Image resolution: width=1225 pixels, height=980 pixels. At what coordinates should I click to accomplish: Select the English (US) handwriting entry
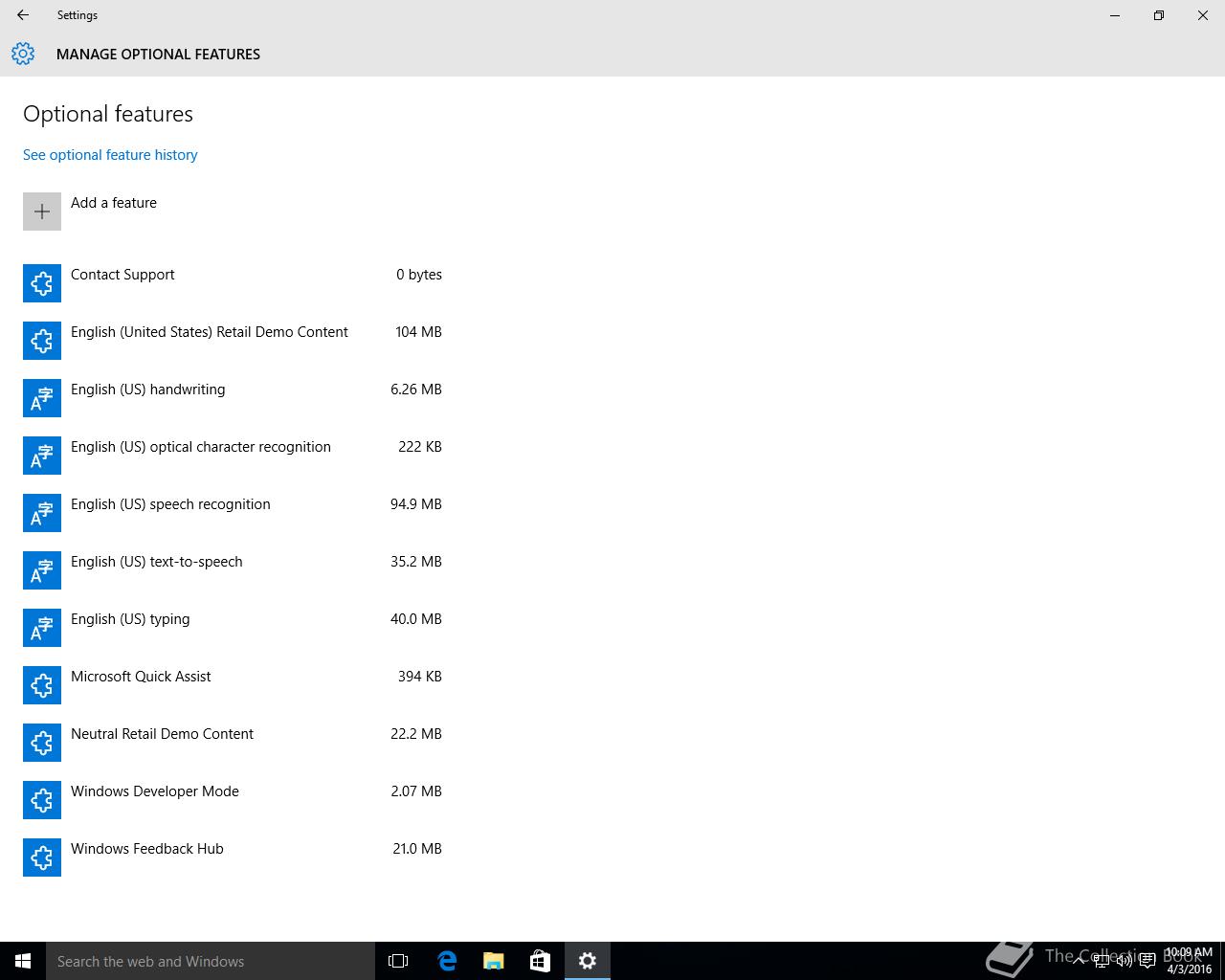(148, 390)
